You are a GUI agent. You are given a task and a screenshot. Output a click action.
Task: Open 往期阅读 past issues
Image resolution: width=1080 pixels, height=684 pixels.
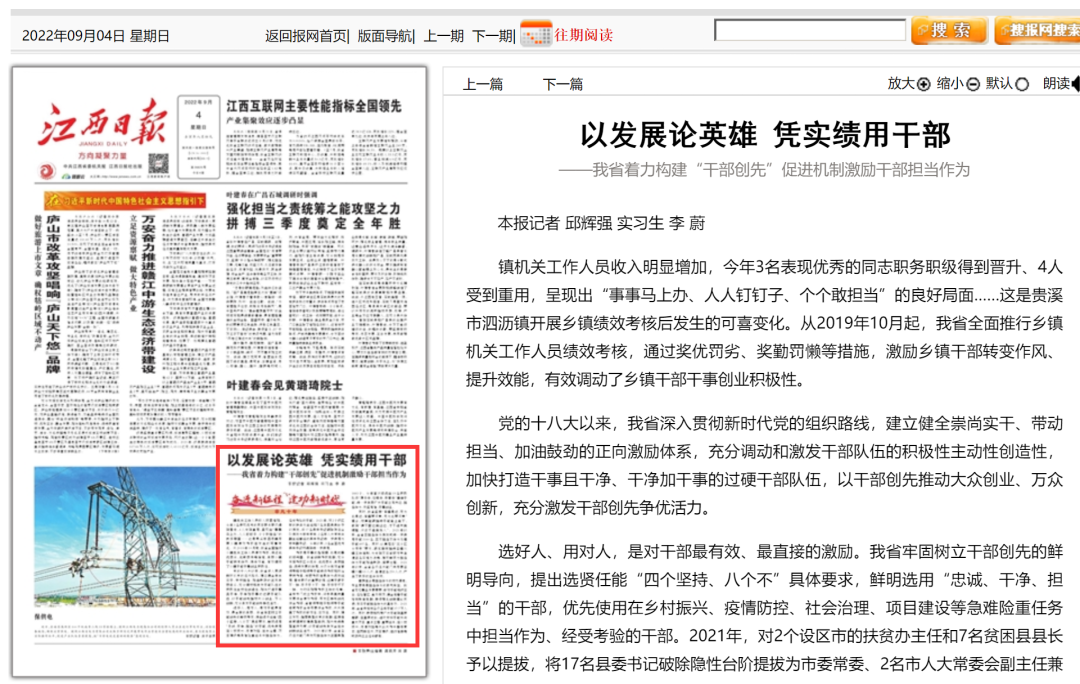tap(583, 35)
